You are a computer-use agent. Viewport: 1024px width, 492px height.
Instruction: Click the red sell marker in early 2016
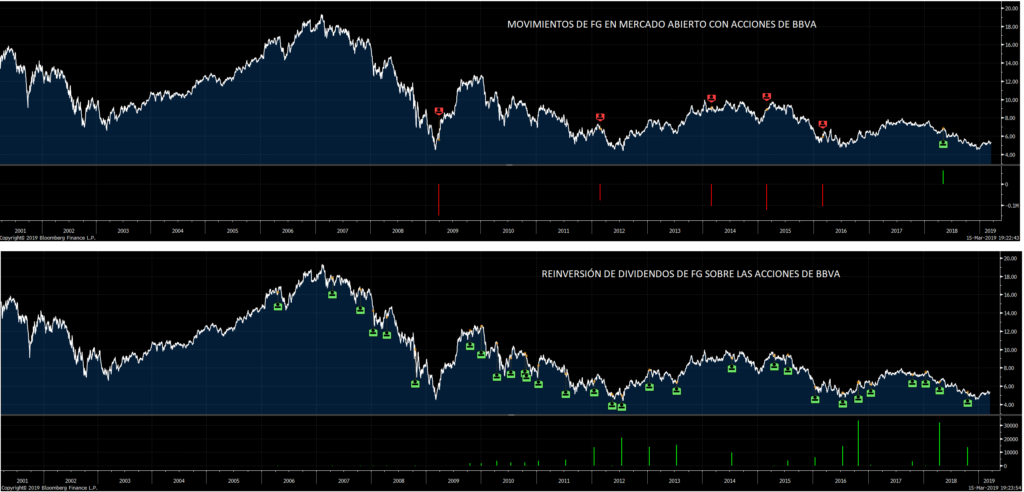coord(823,124)
